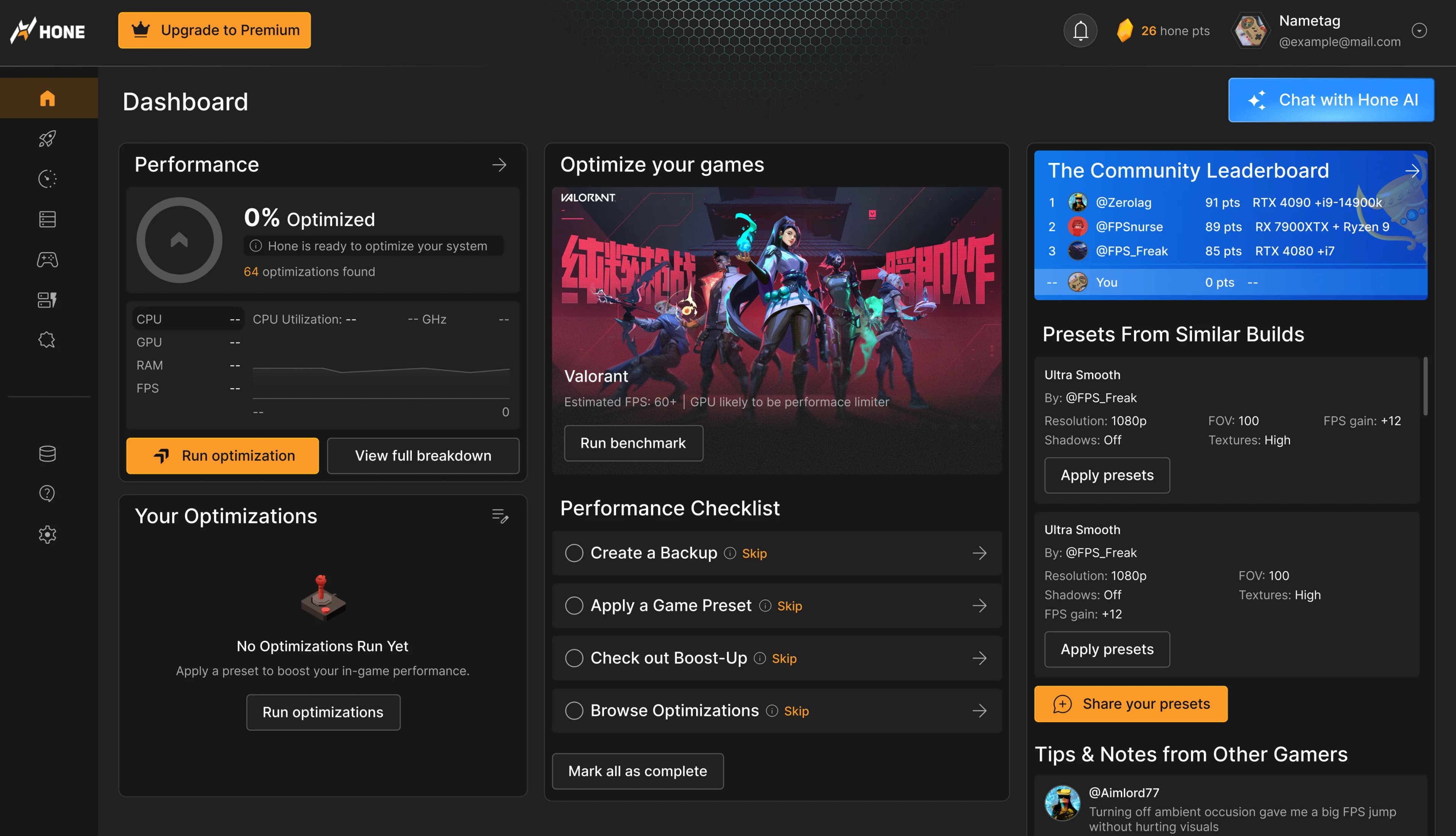Screen dimensions: 1456x836
Task: Open the lightning presets sidebar icon
Action: (48, 300)
